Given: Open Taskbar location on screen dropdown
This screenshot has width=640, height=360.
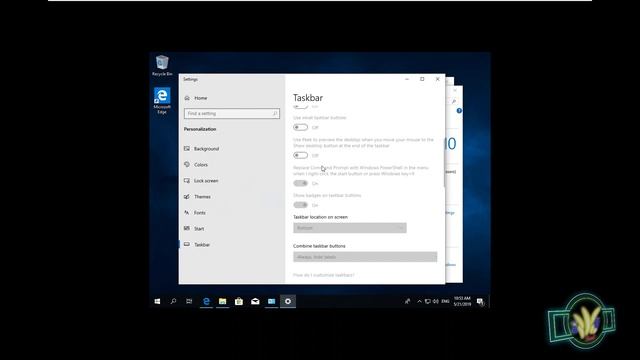Looking at the screenshot, I should point(350,228).
